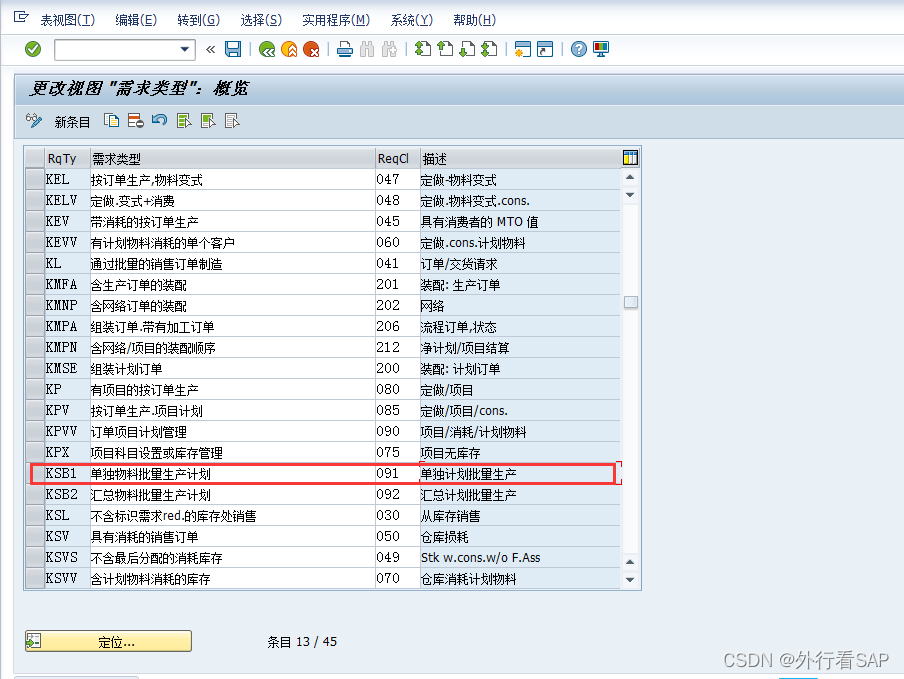This screenshot has width=904, height=679.
Task: Click the Print icon
Action: [345, 50]
